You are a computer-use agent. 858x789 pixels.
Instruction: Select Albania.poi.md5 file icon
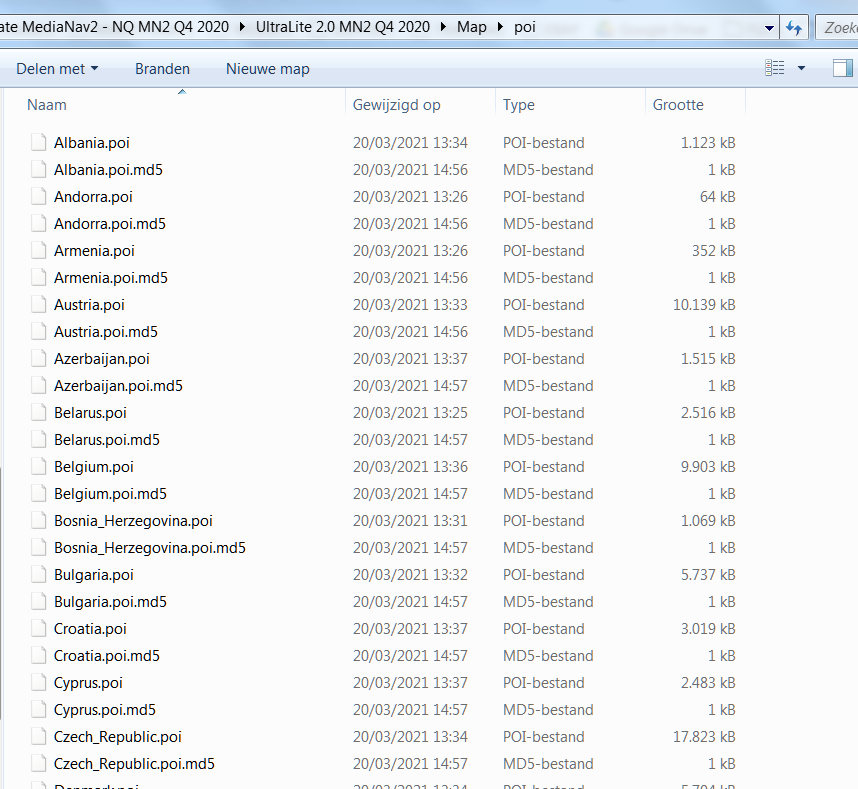38,170
